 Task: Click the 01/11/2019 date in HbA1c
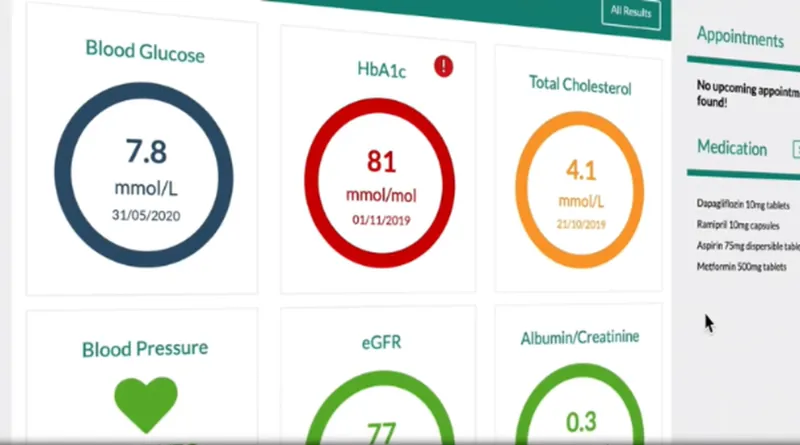click(381, 220)
